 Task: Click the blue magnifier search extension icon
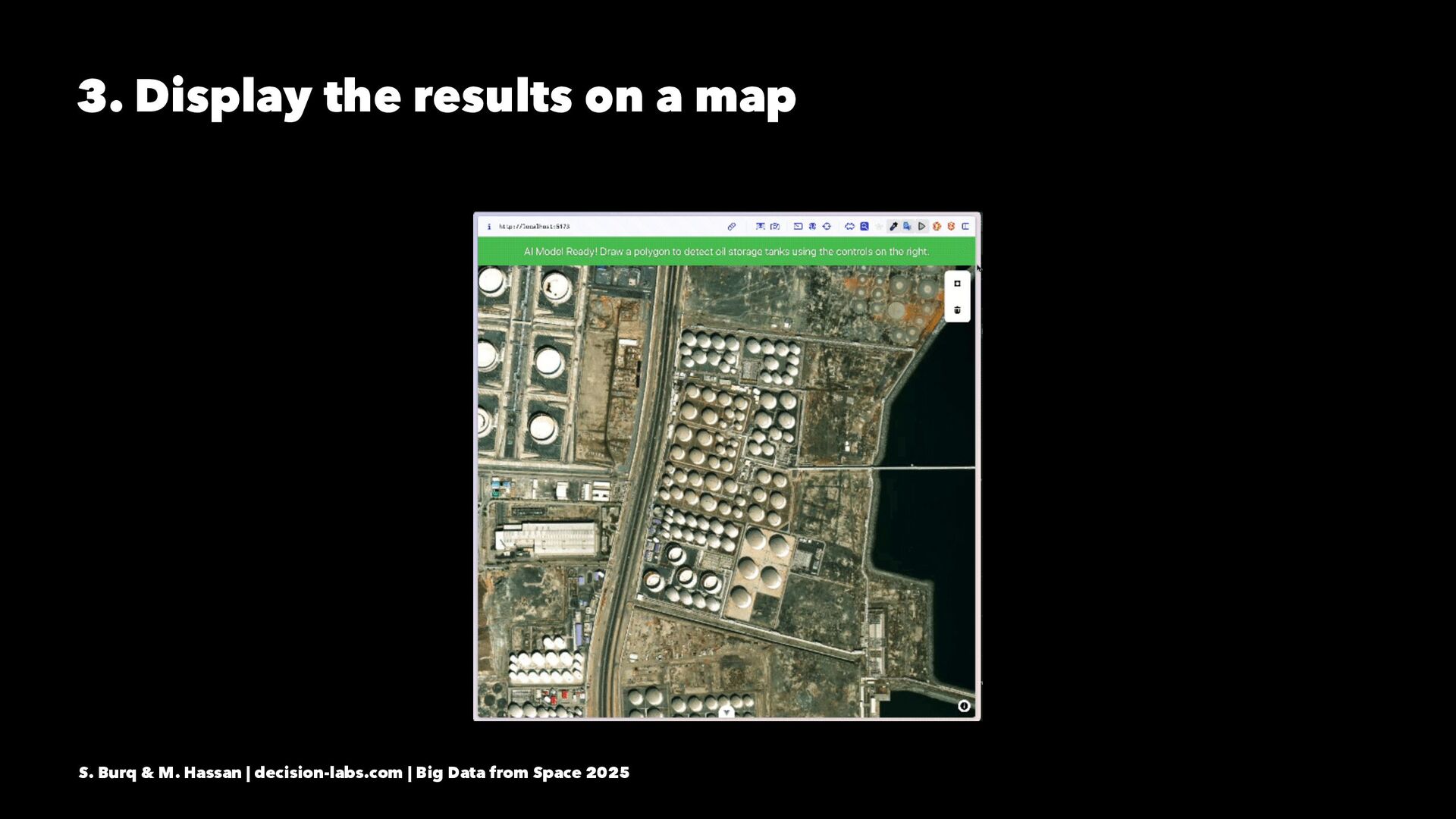[864, 226]
